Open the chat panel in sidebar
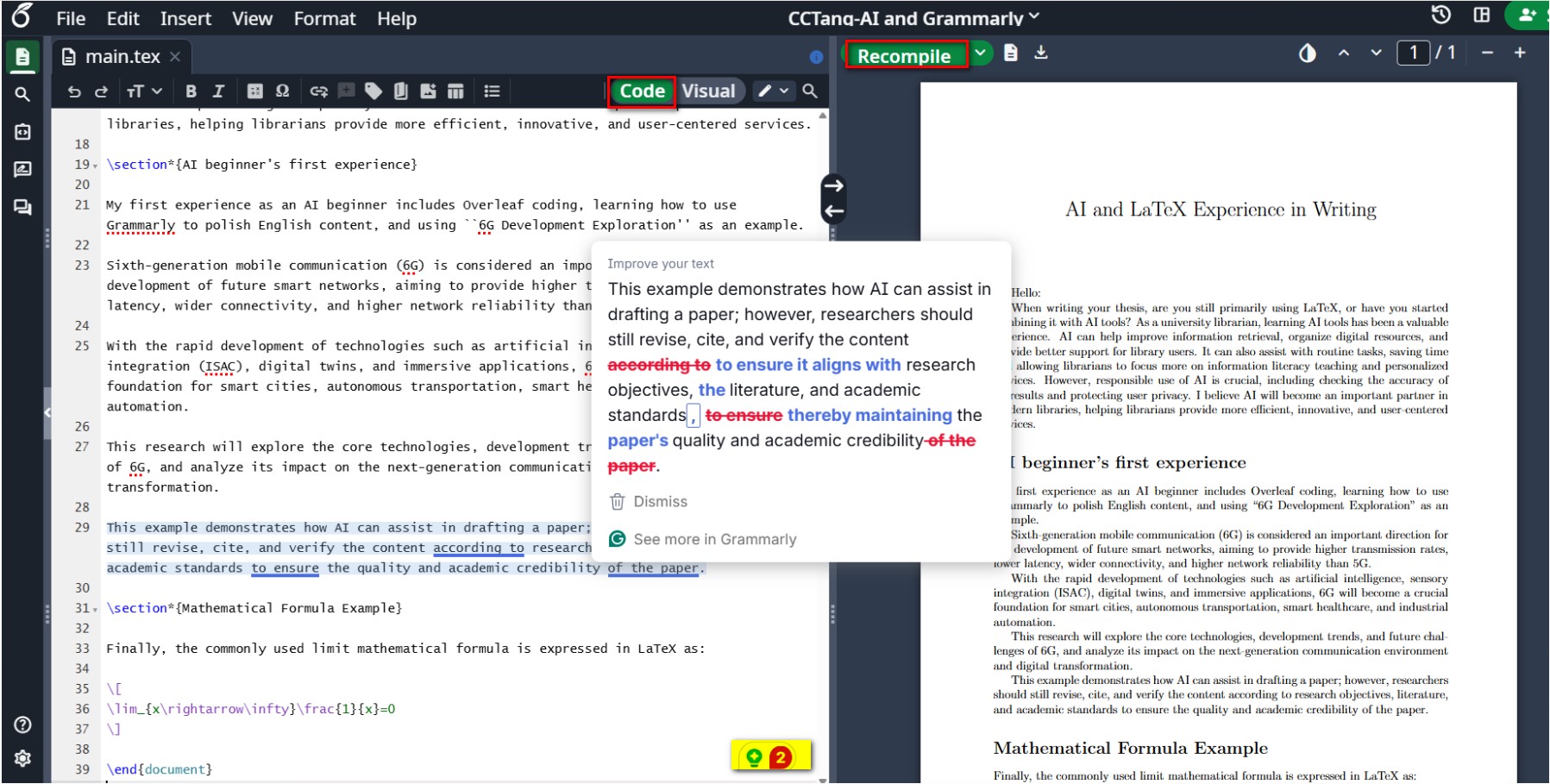1550x784 pixels. [x=22, y=207]
